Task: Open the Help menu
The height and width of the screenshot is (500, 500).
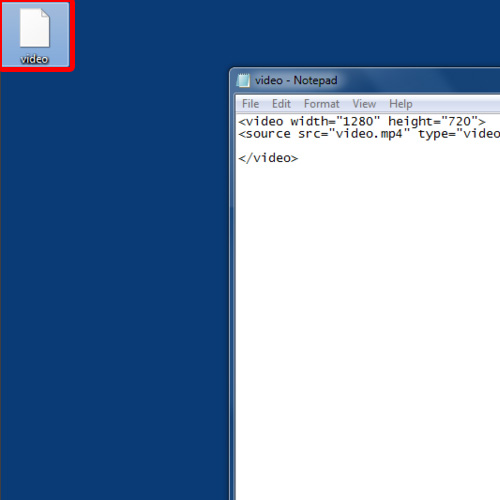Action: pyautogui.click(x=401, y=104)
